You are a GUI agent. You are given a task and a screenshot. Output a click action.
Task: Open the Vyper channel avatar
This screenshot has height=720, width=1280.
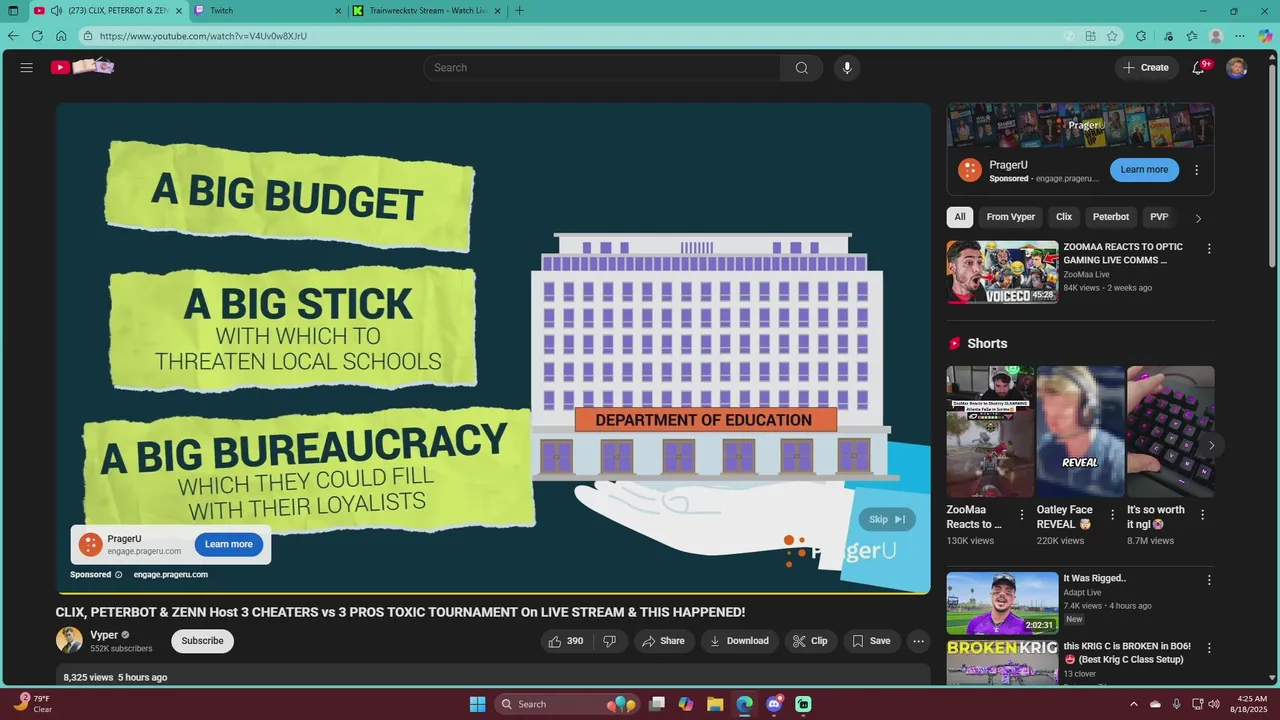[x=69, y=640]
